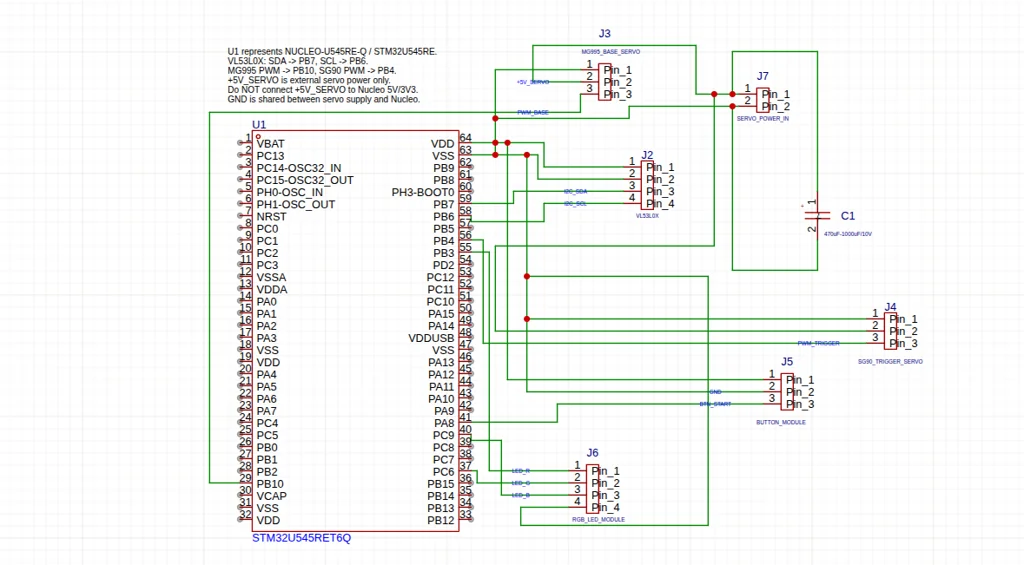Select the J3 connector designator
The width and height of the screenshot is (1024, 565).
[x=605, y=33]
